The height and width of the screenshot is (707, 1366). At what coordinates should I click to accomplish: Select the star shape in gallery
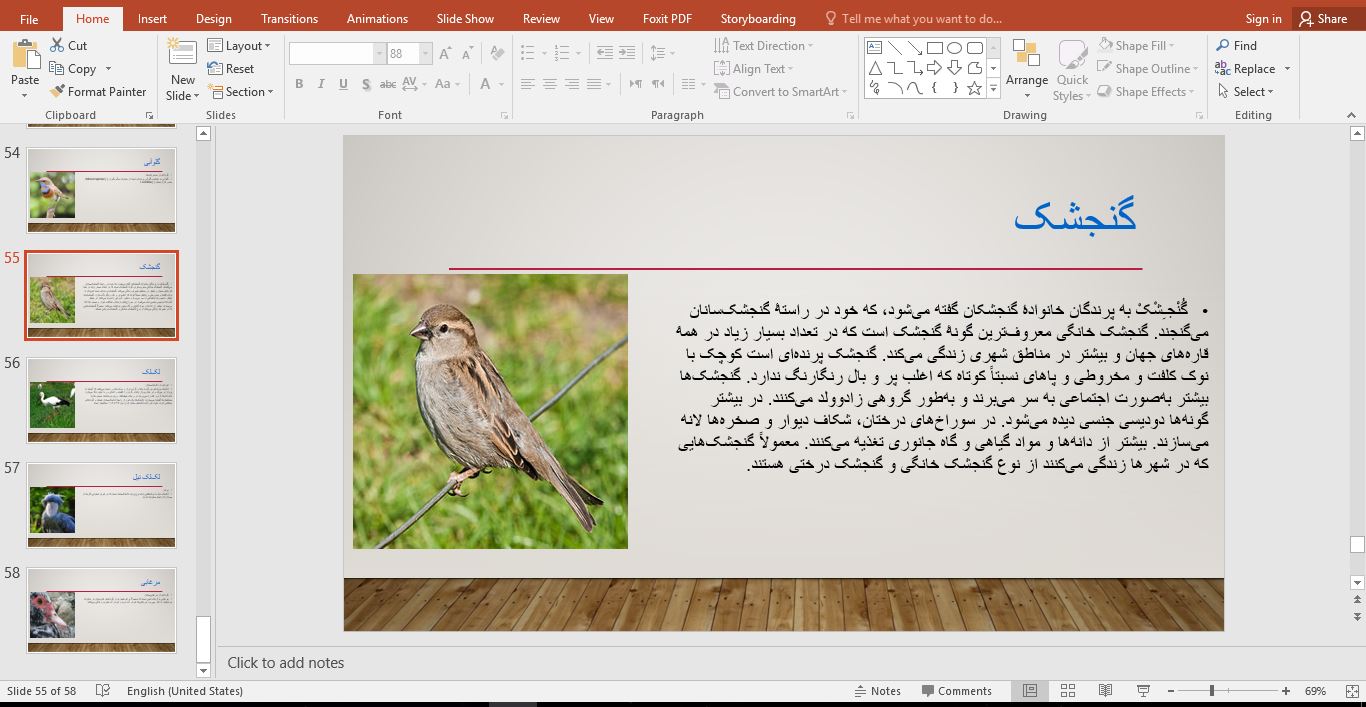coord(974,89)
